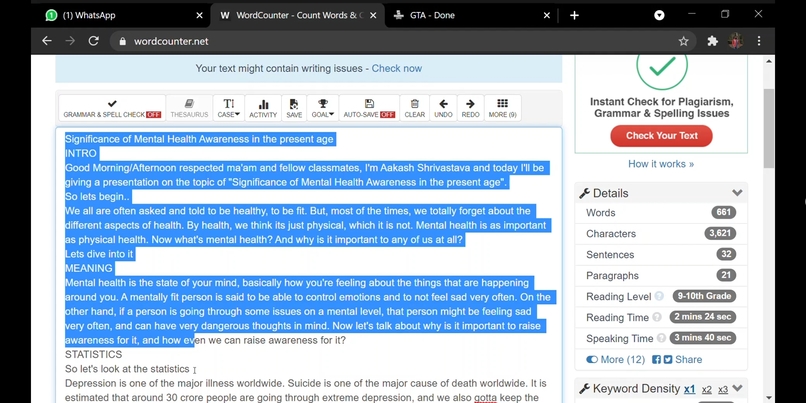Screen dimensions: 806x403
Task: Click the STATISTICS line in the text
Action: pos(94,355)
